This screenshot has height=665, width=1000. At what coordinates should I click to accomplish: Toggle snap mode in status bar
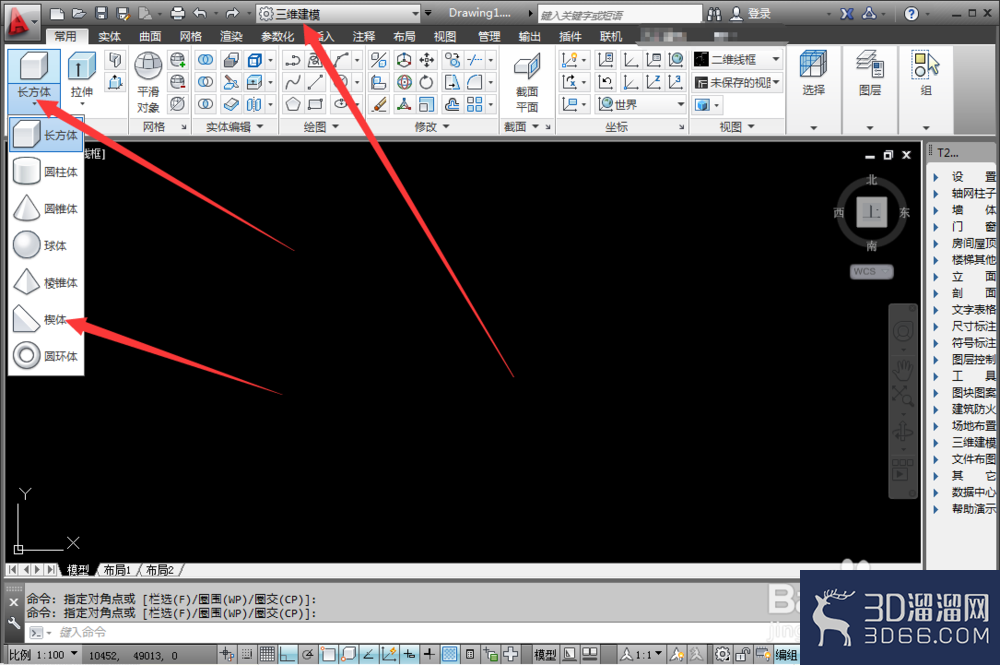pos(247,654)
